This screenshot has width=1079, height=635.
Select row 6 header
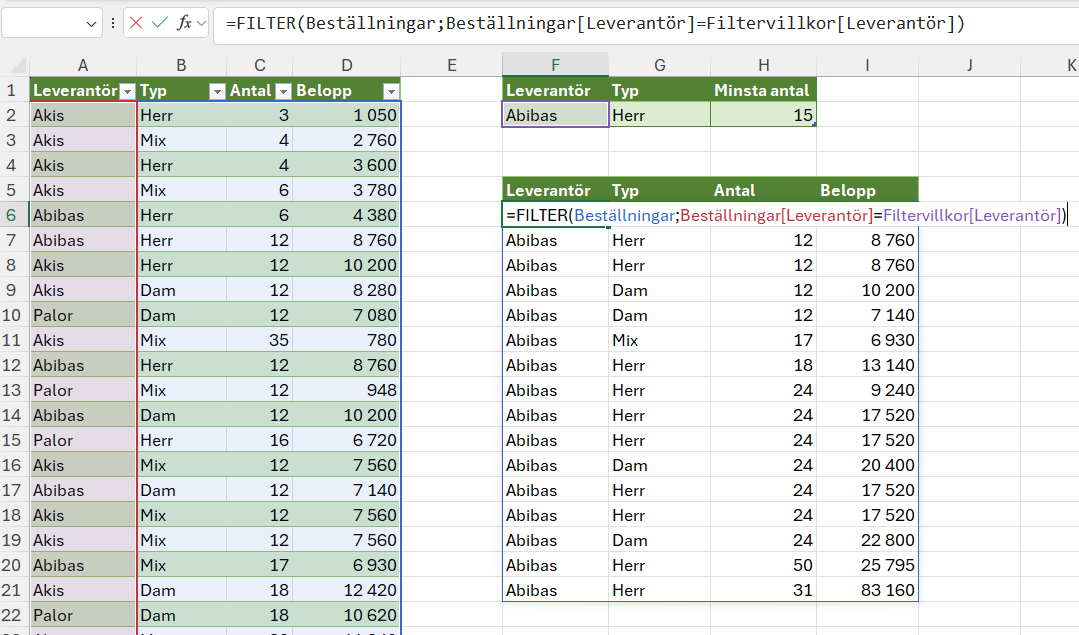pyautogui.click(x=12, y=215)
